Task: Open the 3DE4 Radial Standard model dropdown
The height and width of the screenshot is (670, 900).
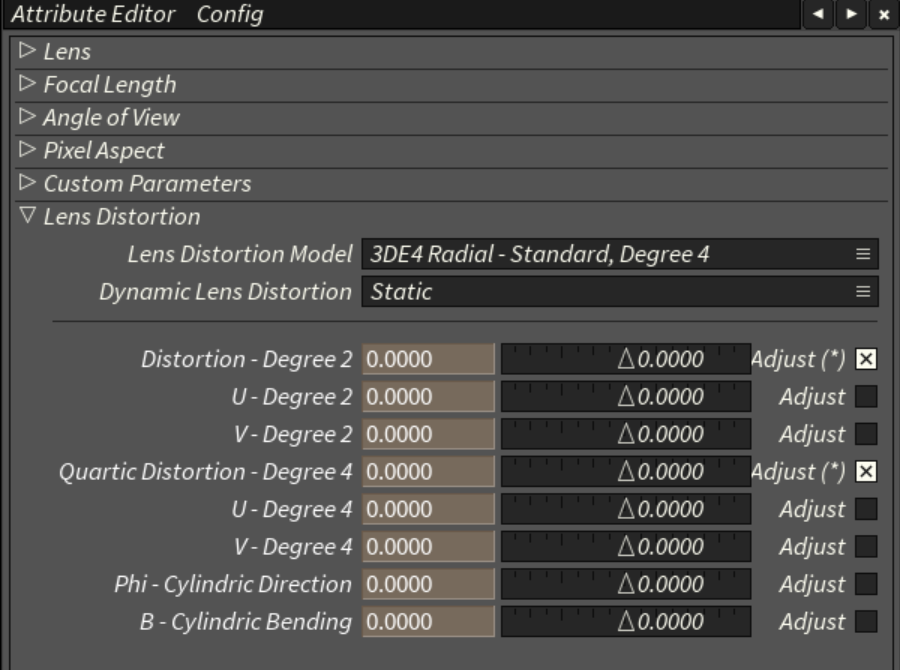Action: point(608,254)
